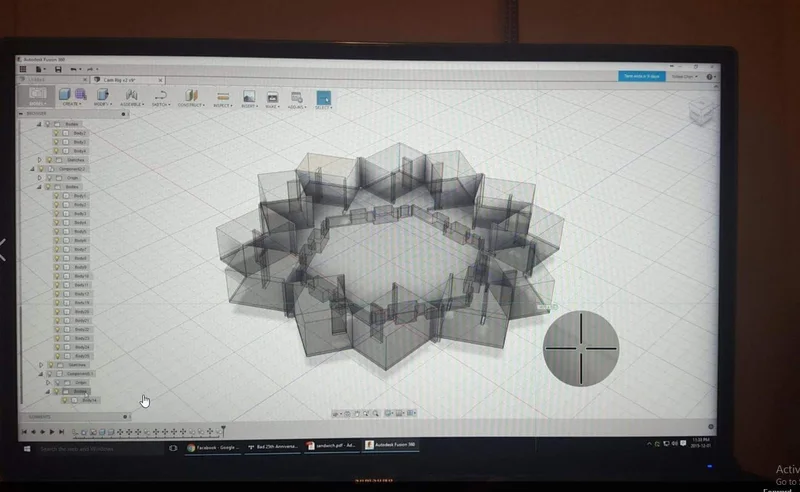Click the Create Form purple icon
The width and height of the screenshot is (800, 492).
click(x=81, y=94)
